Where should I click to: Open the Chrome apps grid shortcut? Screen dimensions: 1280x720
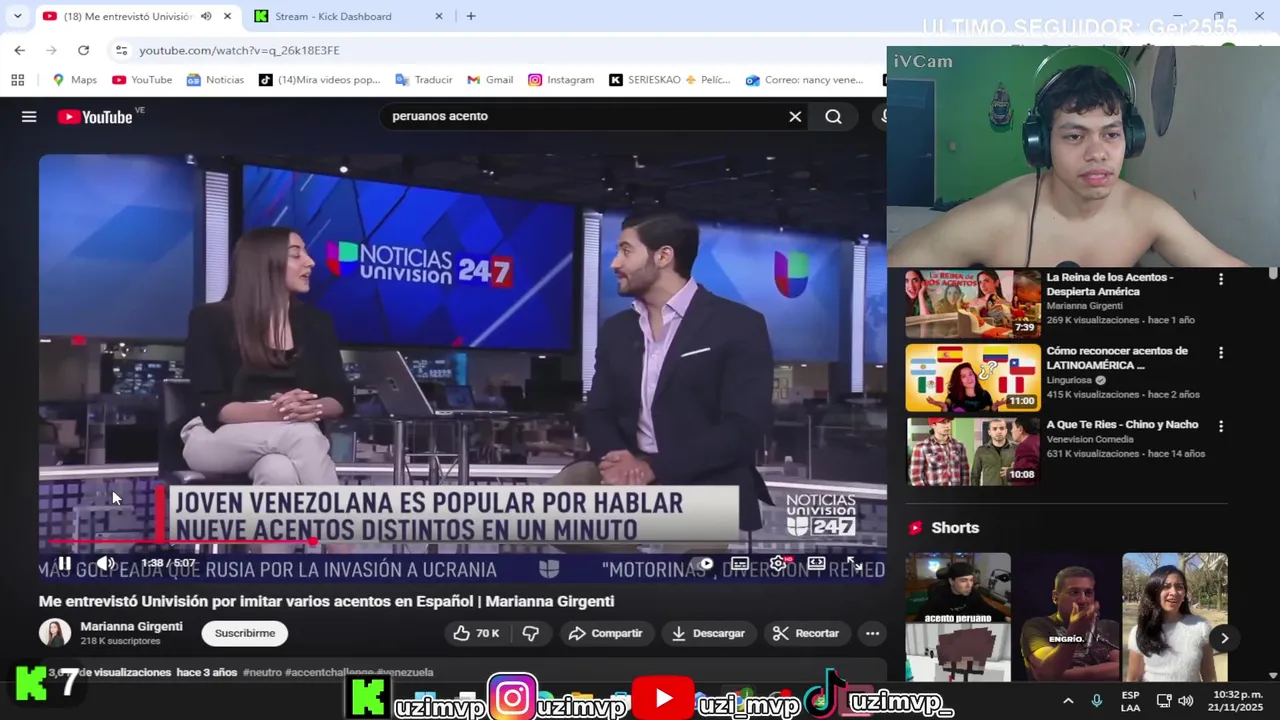coord(17,80)
